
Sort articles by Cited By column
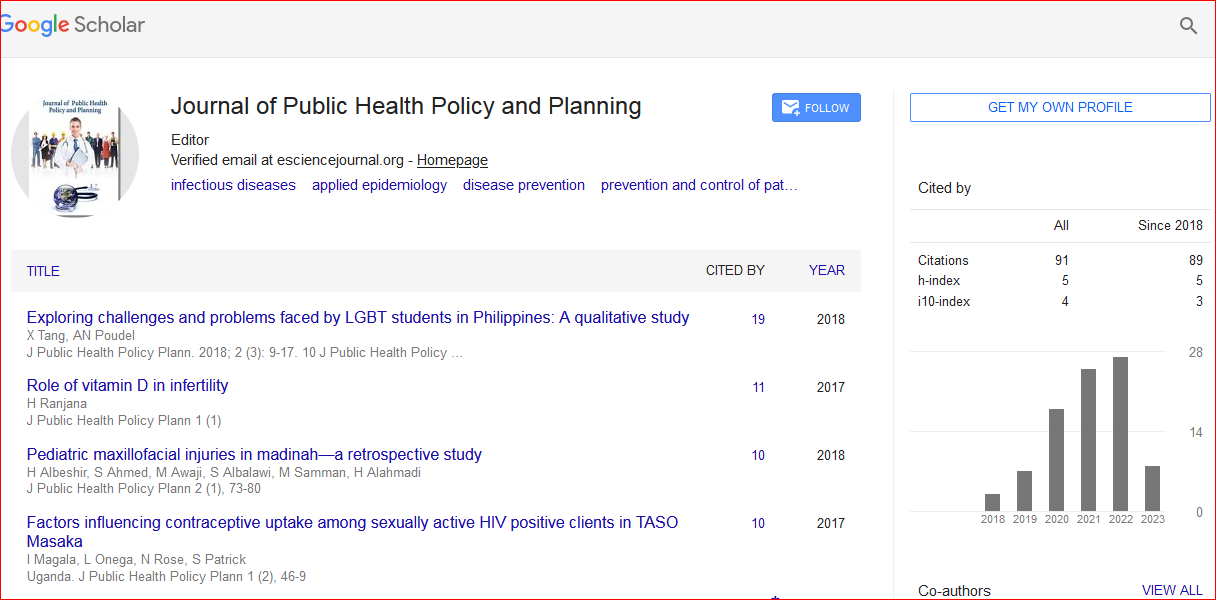point(735,271)
